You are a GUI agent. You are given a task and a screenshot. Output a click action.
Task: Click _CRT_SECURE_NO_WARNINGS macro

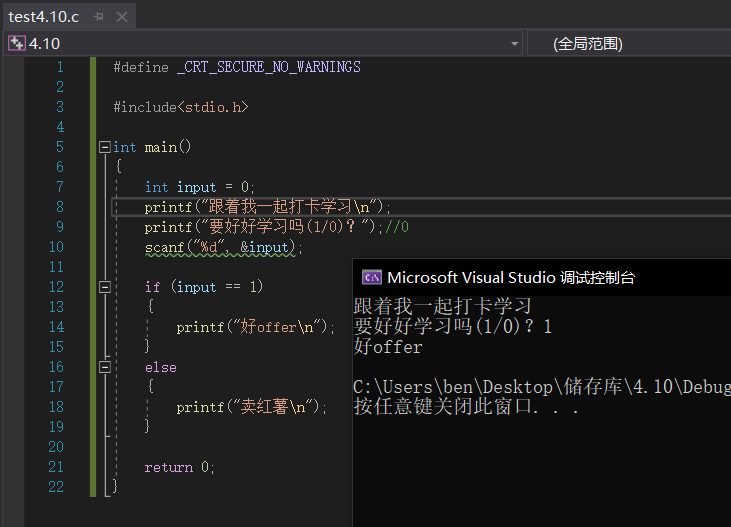269,67
